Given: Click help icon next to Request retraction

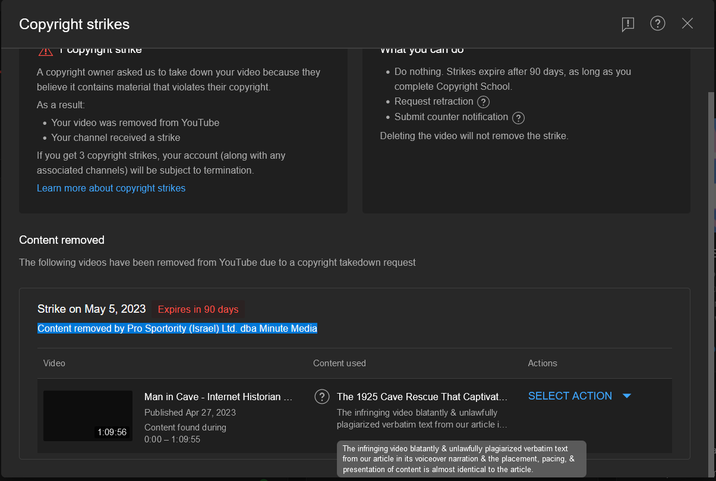Looking at the screenshot, I should (x=483, y=102).
